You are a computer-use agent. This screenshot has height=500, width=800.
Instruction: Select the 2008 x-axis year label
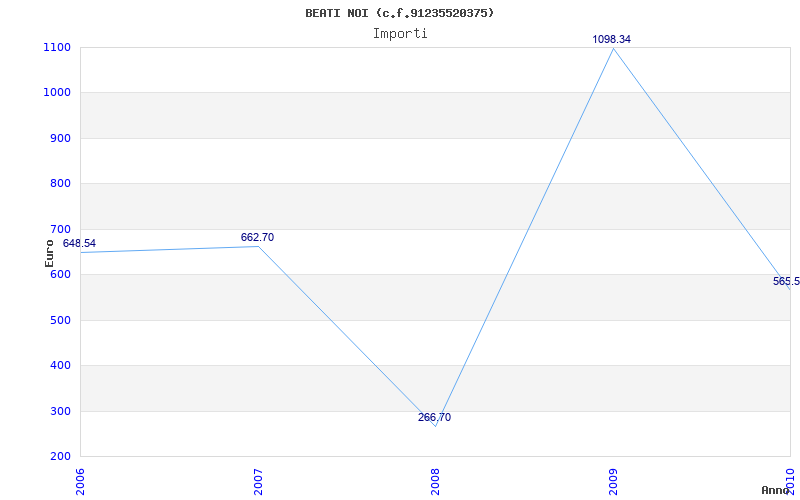pyautogui.click(x=435, y=480)
